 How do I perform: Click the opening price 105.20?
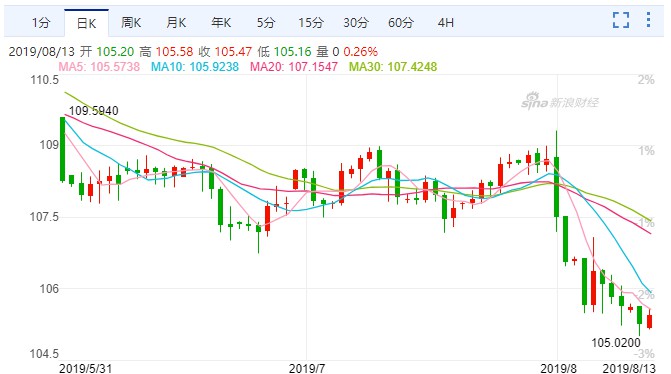click(x=115, y=52)
